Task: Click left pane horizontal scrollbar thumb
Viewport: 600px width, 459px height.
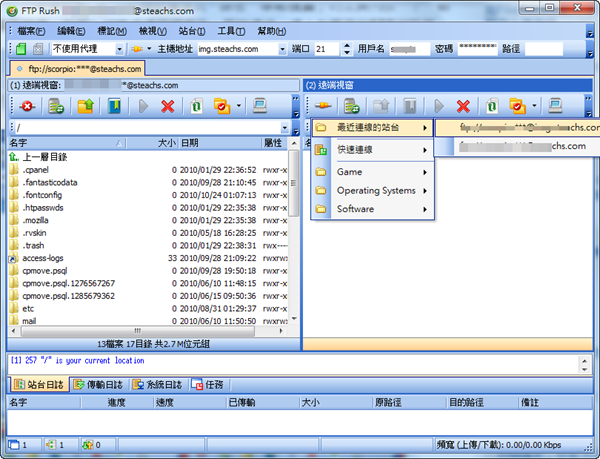Action: coord(138,331)
